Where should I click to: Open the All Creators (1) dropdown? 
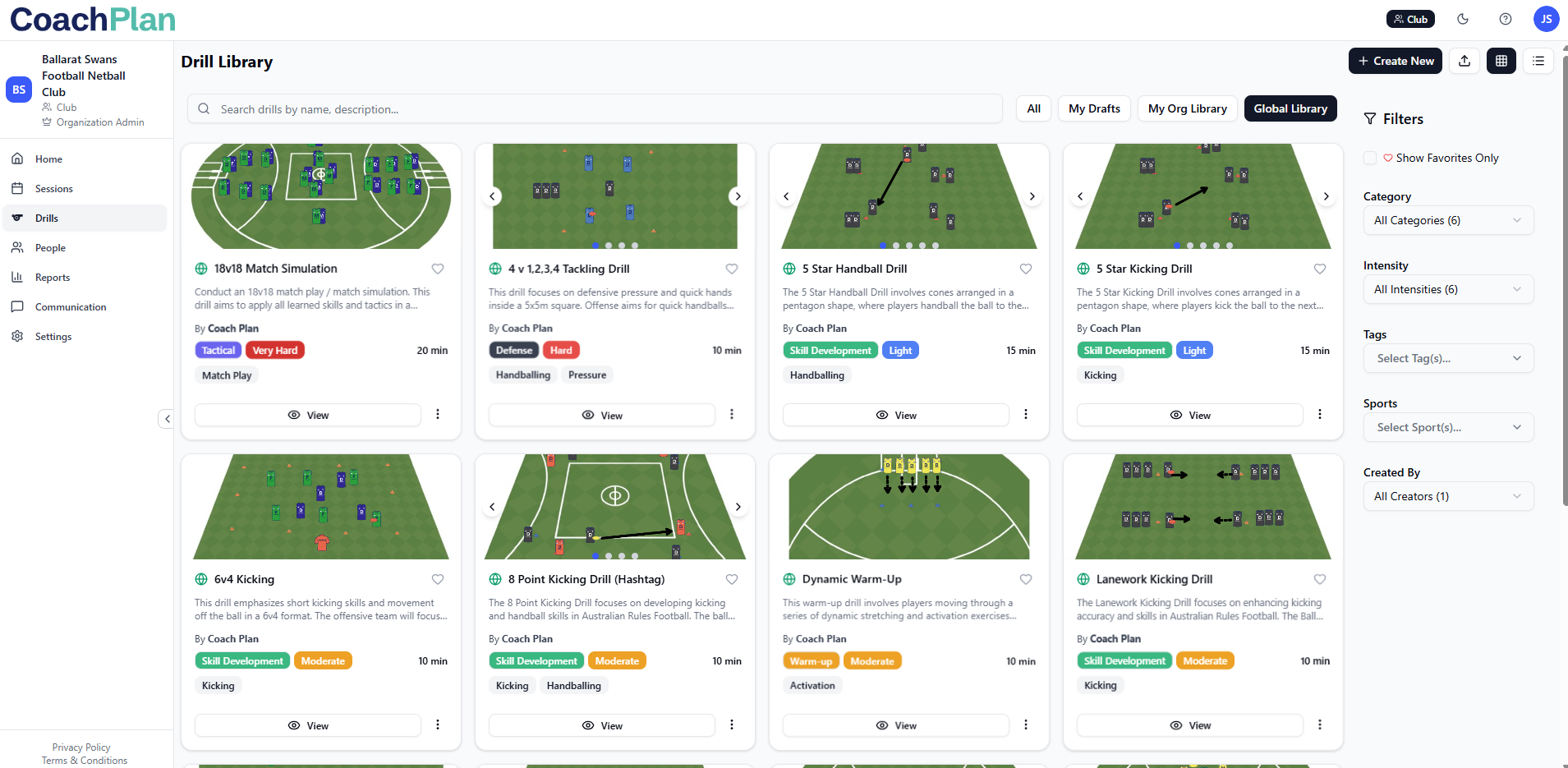tap(1448, 496)
